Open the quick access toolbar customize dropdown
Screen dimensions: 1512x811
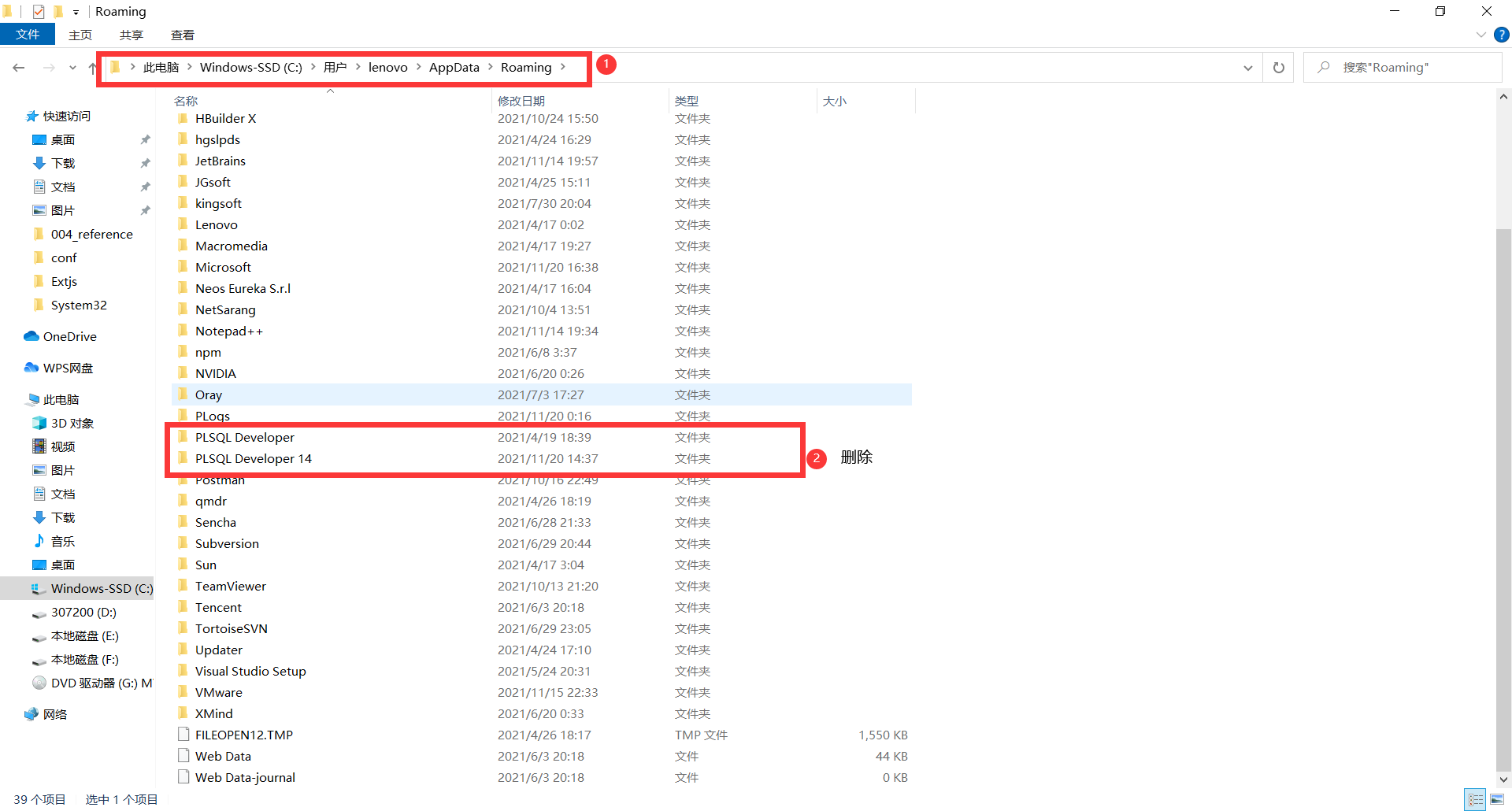click(76, 12)
